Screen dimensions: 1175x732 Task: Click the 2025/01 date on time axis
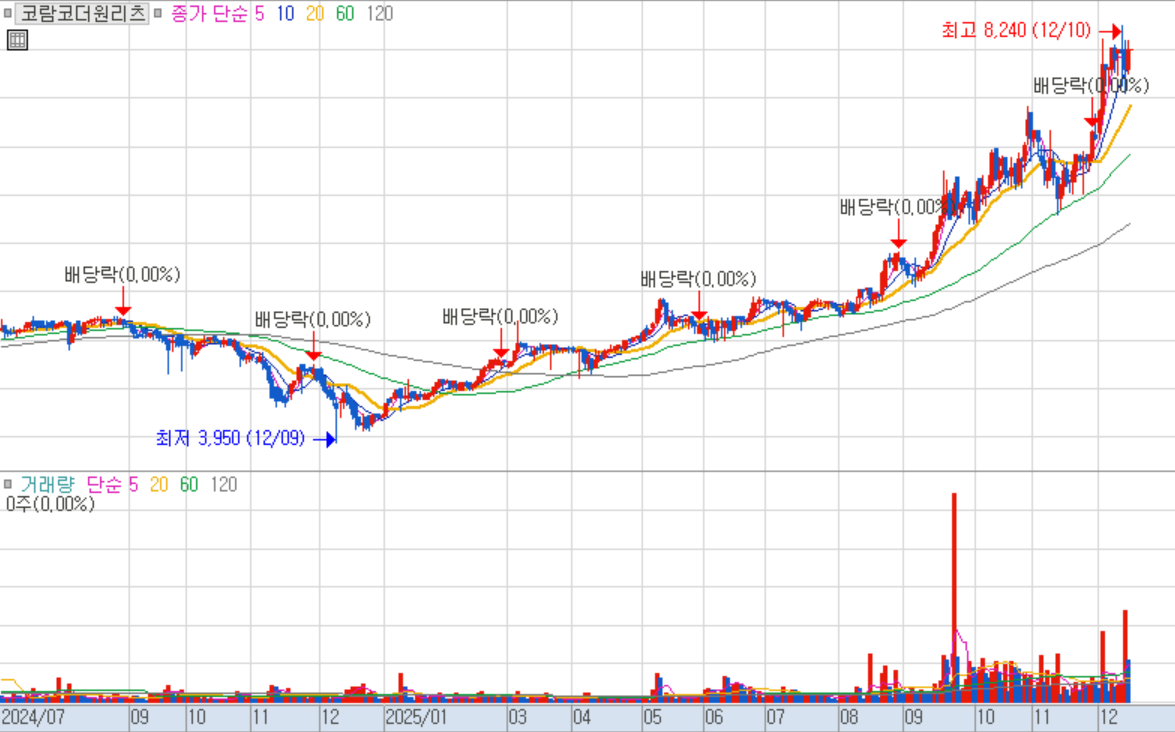click(416, 718)
